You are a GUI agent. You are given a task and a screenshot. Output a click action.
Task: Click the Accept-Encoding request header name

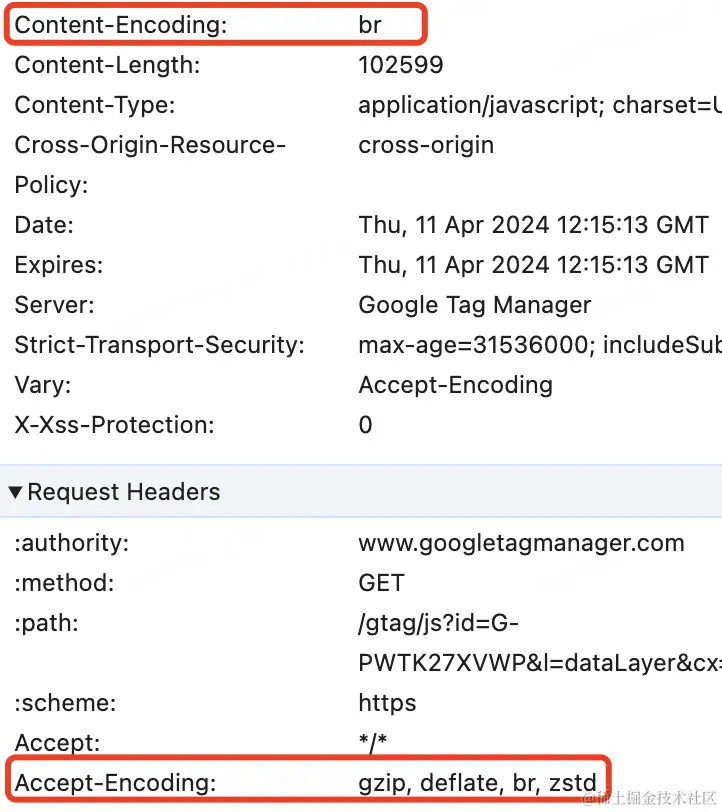(x=115, y=783)
